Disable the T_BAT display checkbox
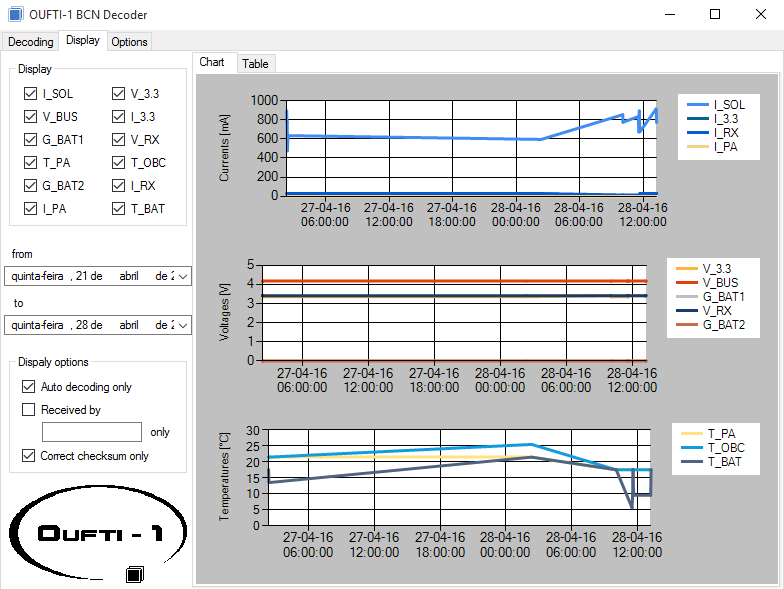784x589 pixels. (119, 209)
